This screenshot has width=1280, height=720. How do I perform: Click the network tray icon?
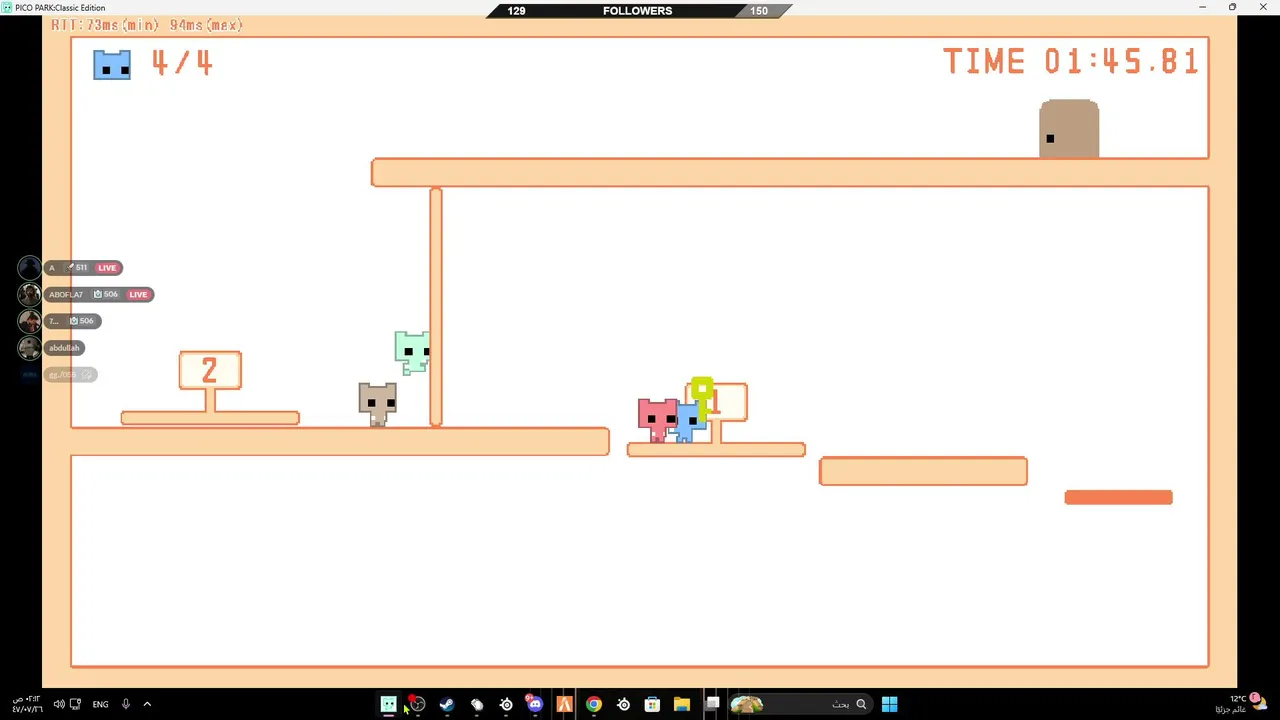pyautogui.click(x=76, y=704)
